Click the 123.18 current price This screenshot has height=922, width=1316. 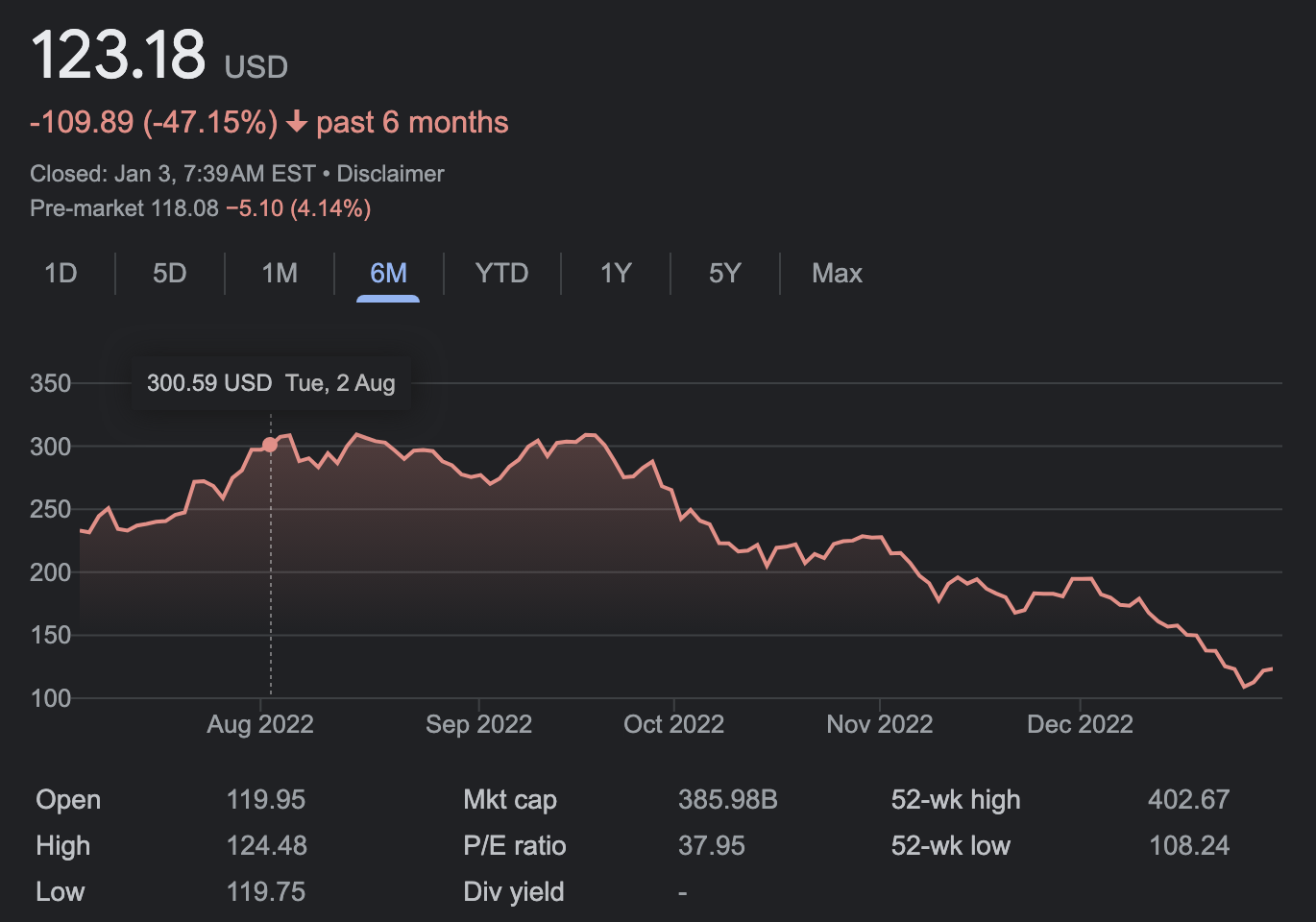[118, 54]
